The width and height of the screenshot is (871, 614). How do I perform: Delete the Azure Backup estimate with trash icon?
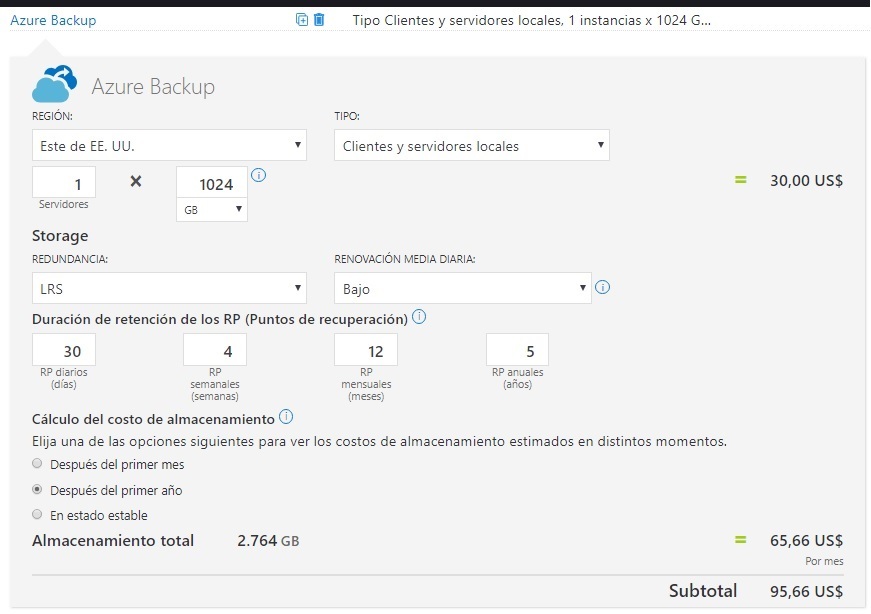319,19
